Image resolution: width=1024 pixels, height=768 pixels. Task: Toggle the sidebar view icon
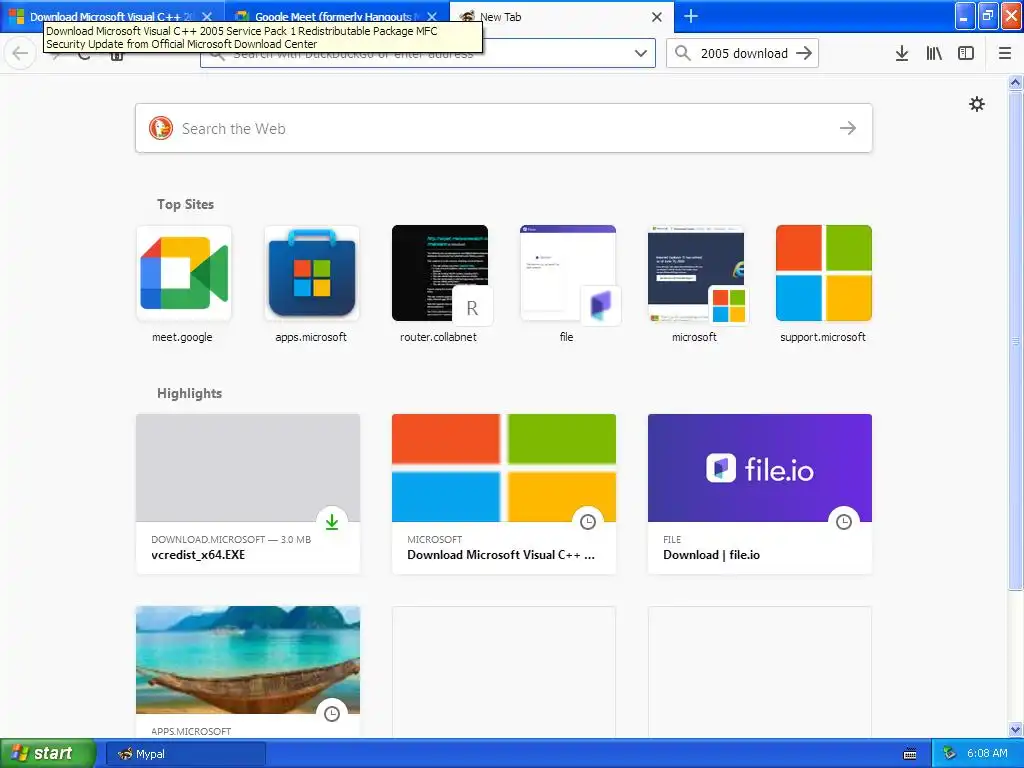966,54
